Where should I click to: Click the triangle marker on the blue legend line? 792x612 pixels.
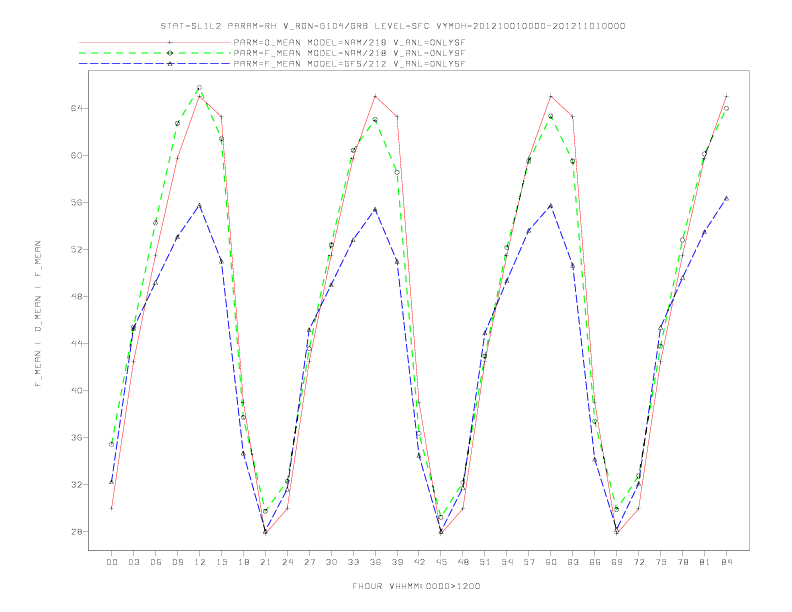(x=170, y=64)
